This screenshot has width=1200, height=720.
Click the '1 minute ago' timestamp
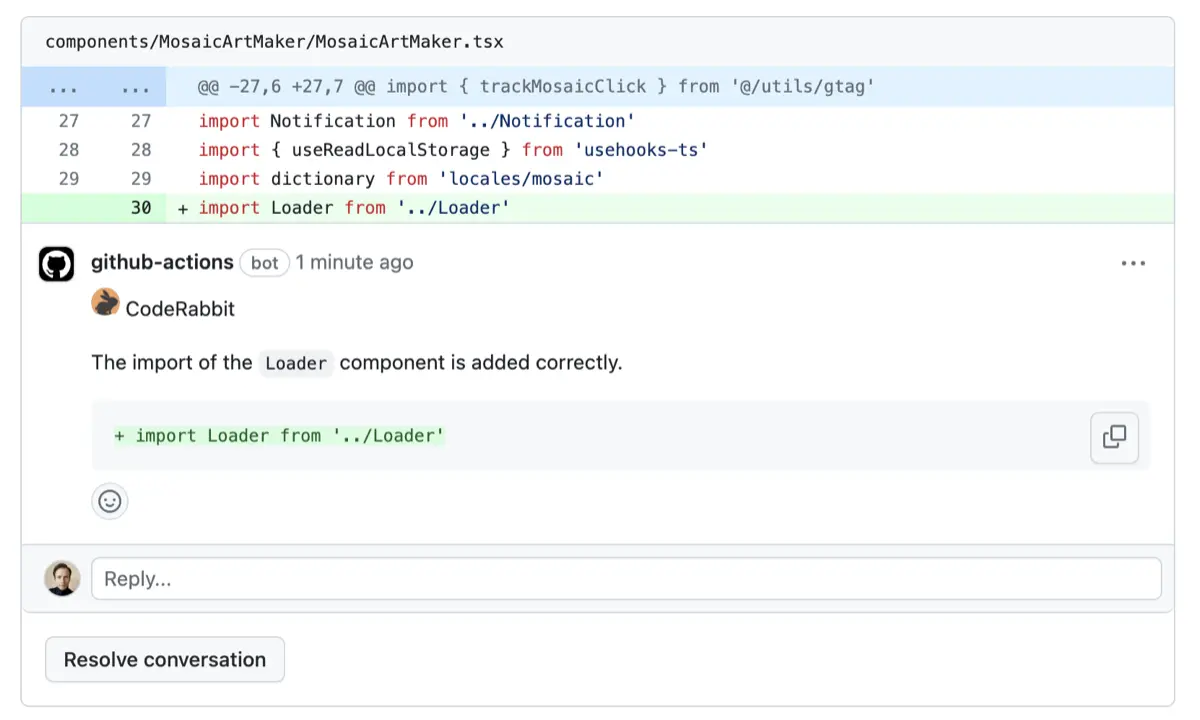tap(354, 262)
